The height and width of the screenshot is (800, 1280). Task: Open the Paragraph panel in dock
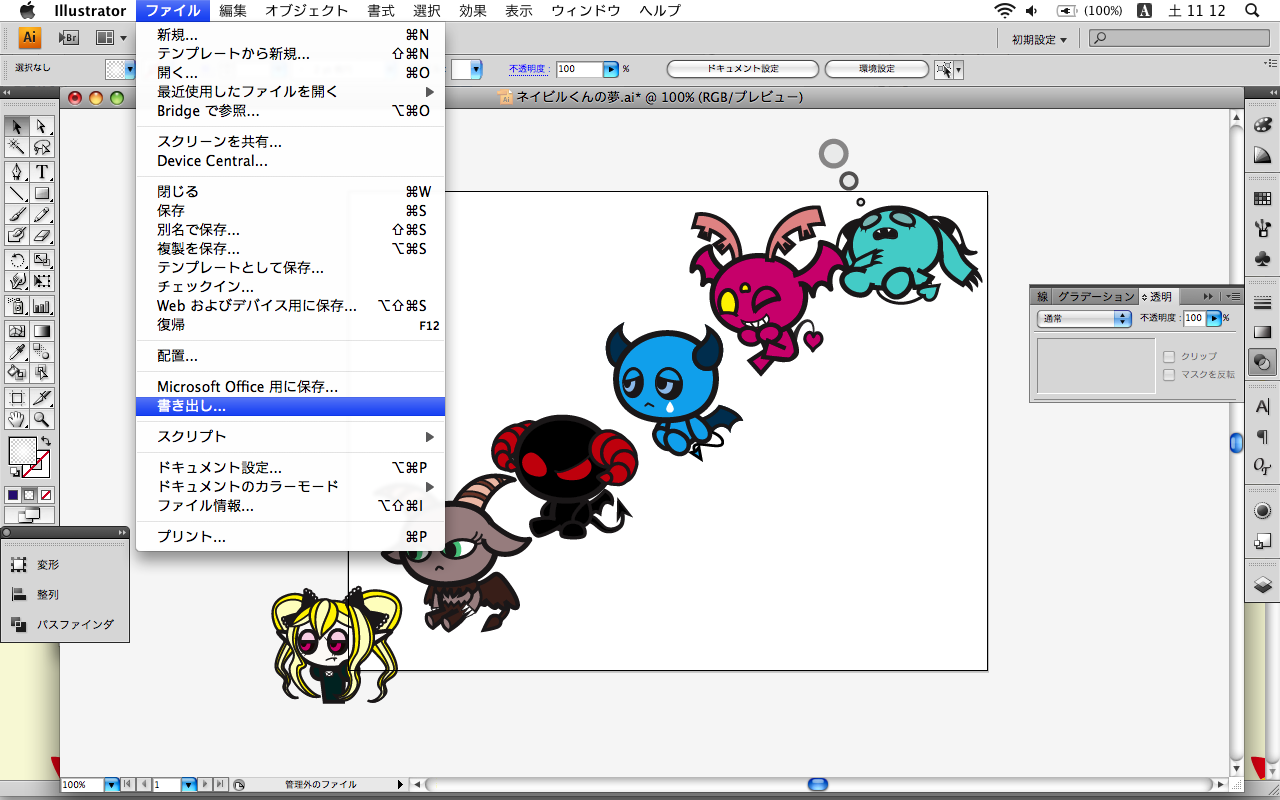click(x=1262, y=436)
